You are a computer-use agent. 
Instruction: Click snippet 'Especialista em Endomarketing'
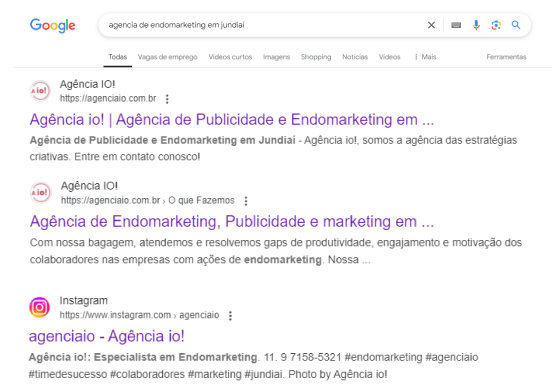click(176, 357)
